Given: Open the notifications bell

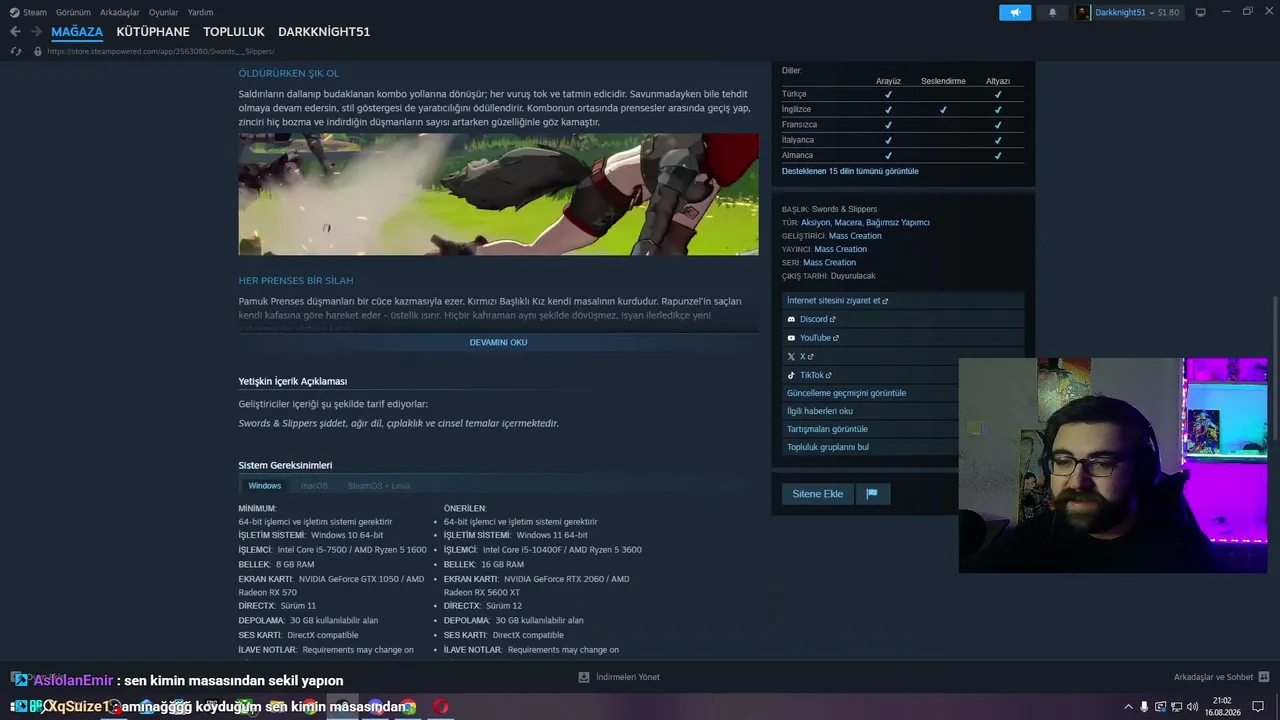Looking at the screenshot, I should tap(1052, 12).
